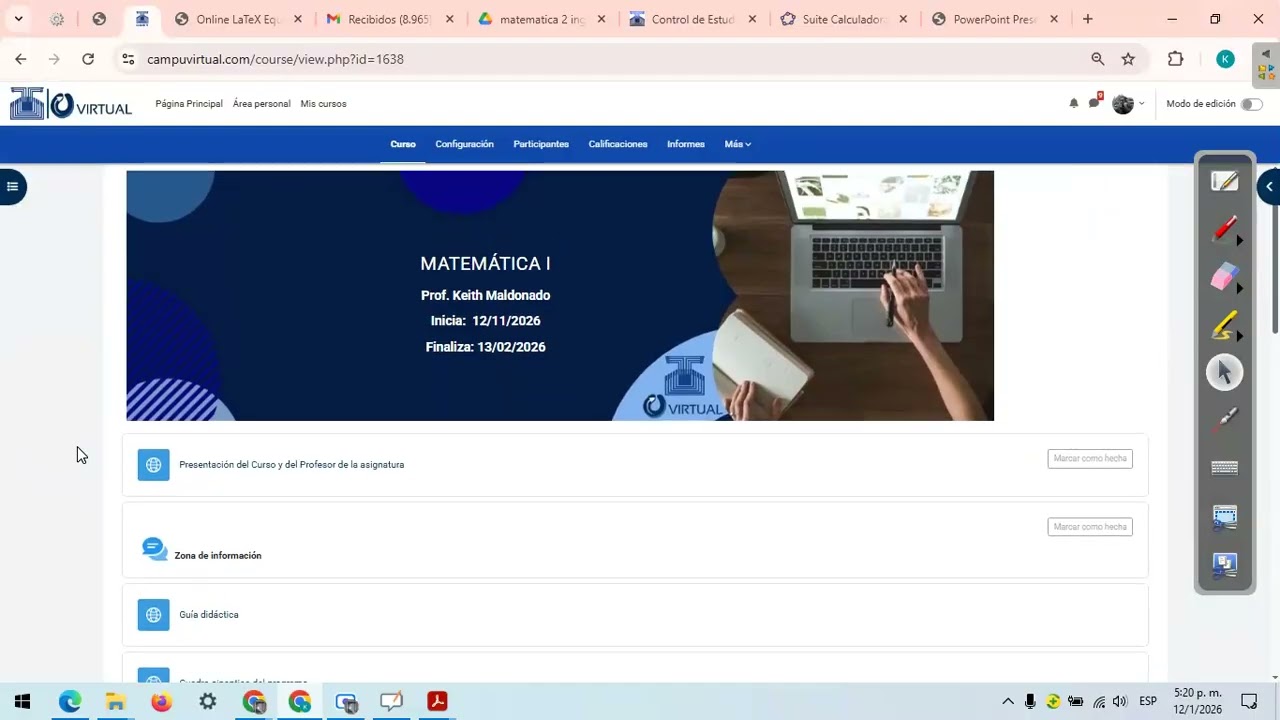Select the red pen annotation tool

click(x=1225, y=229)
